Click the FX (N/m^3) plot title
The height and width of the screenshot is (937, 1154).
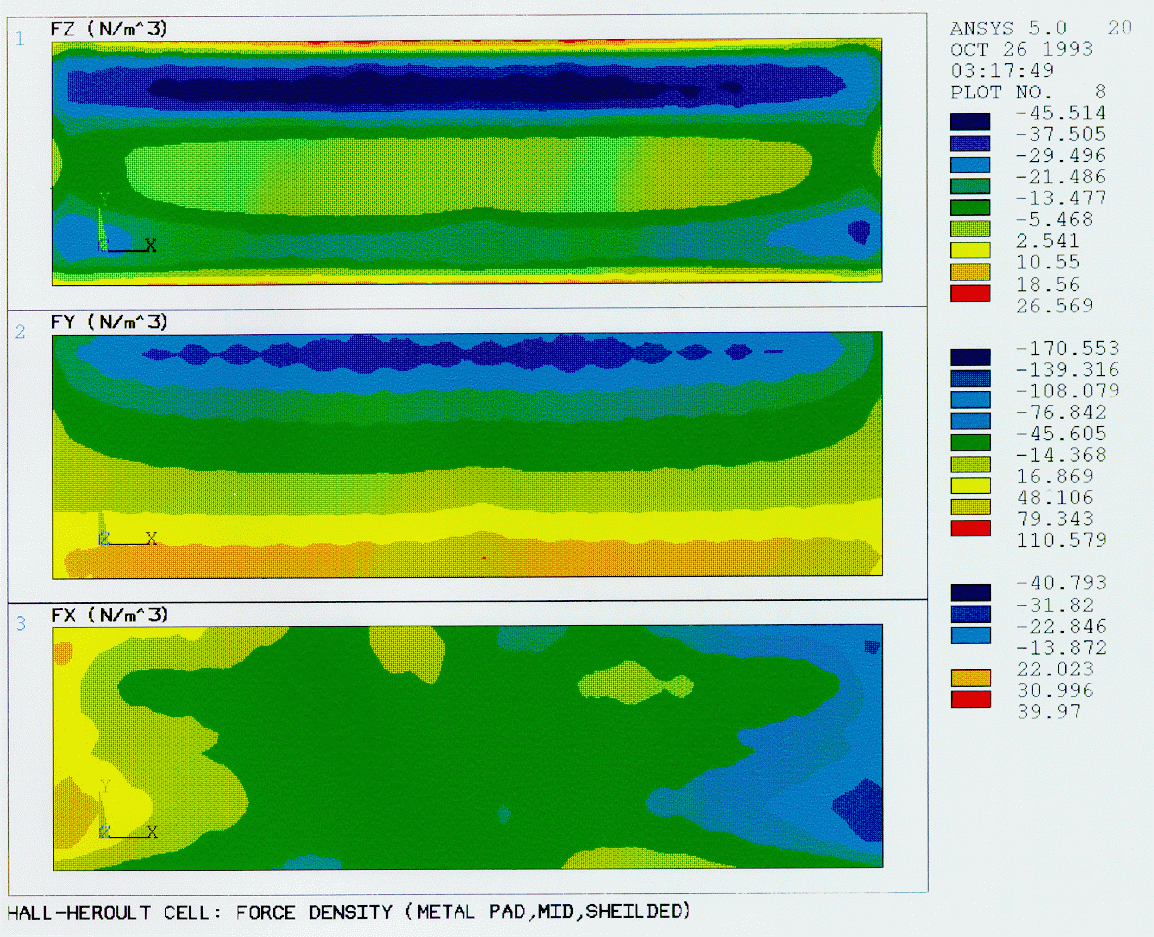(108, 614)
